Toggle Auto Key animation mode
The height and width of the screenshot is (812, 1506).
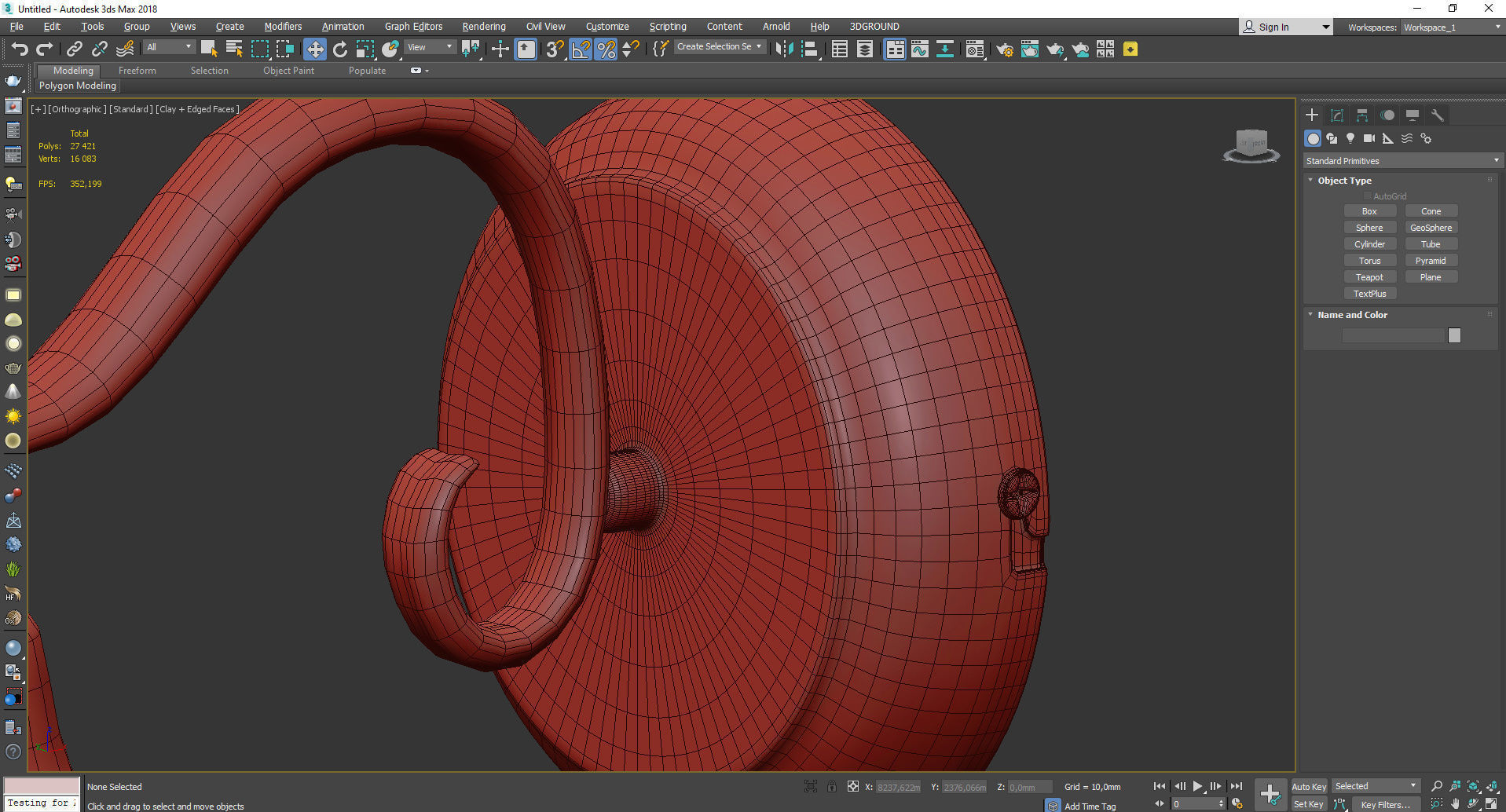coord(1308,786)
